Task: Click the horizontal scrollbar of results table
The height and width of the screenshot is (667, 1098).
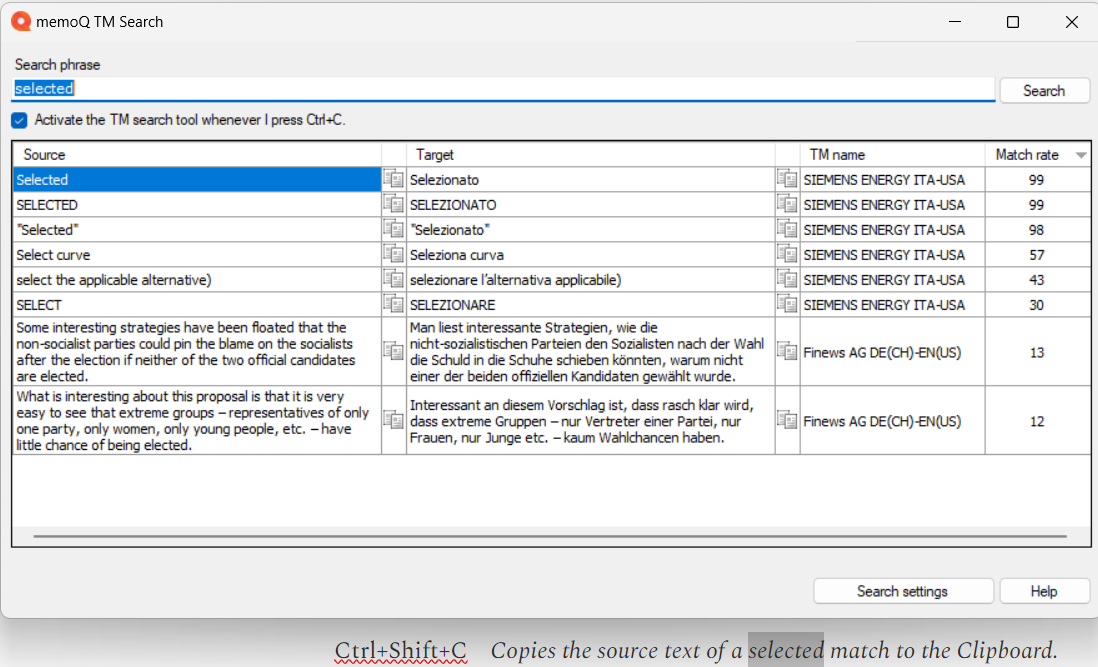Action: (x=550, y=536)
